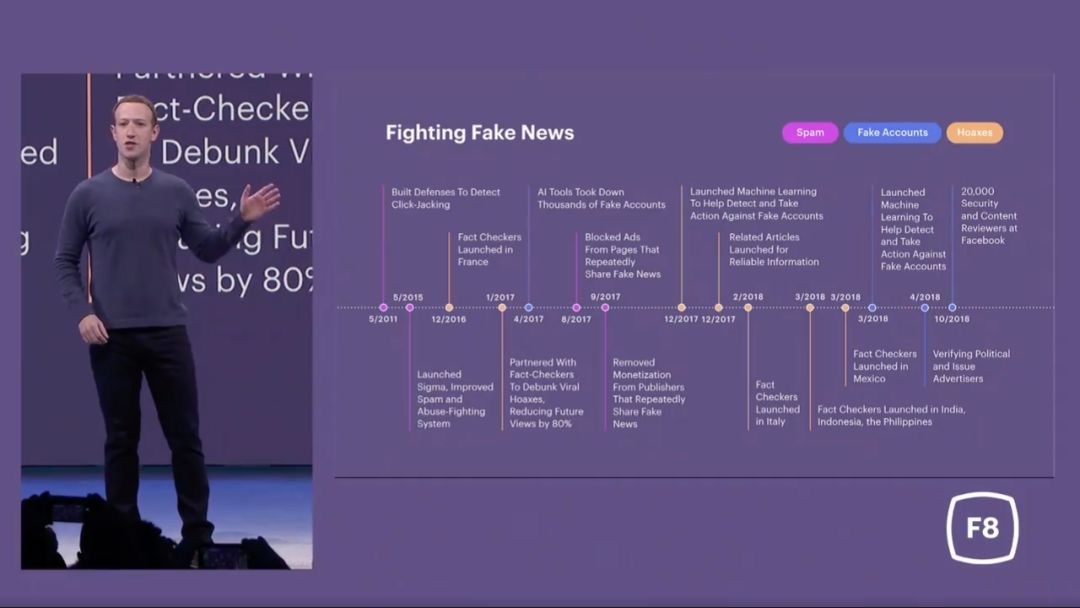The height and width of the screenshot is (608, 1080).
Task: Click the 10/2018 timeline marker dot
Action: click(952, 308)
